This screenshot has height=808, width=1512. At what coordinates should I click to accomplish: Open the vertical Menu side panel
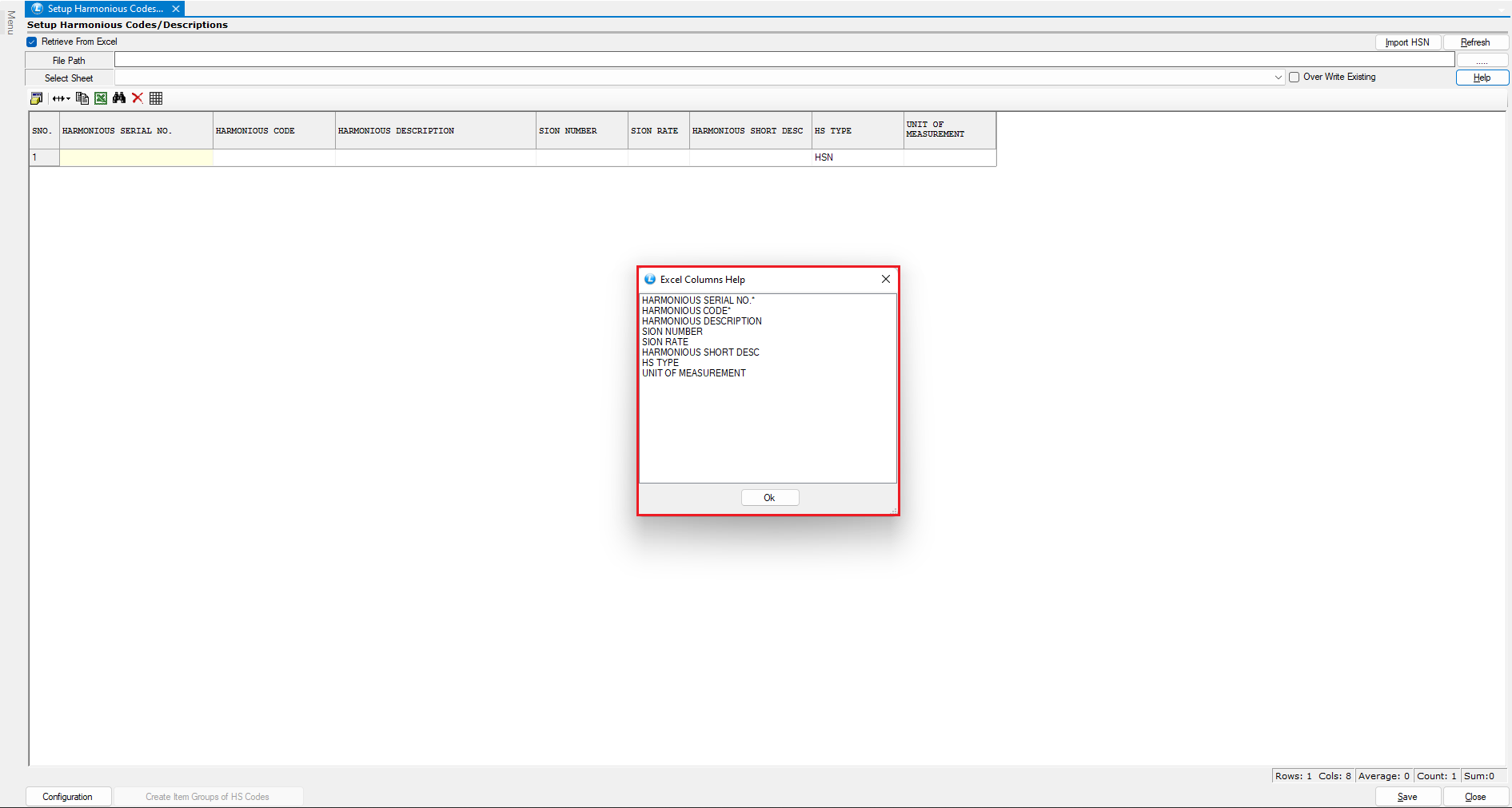tap(10, 22)
